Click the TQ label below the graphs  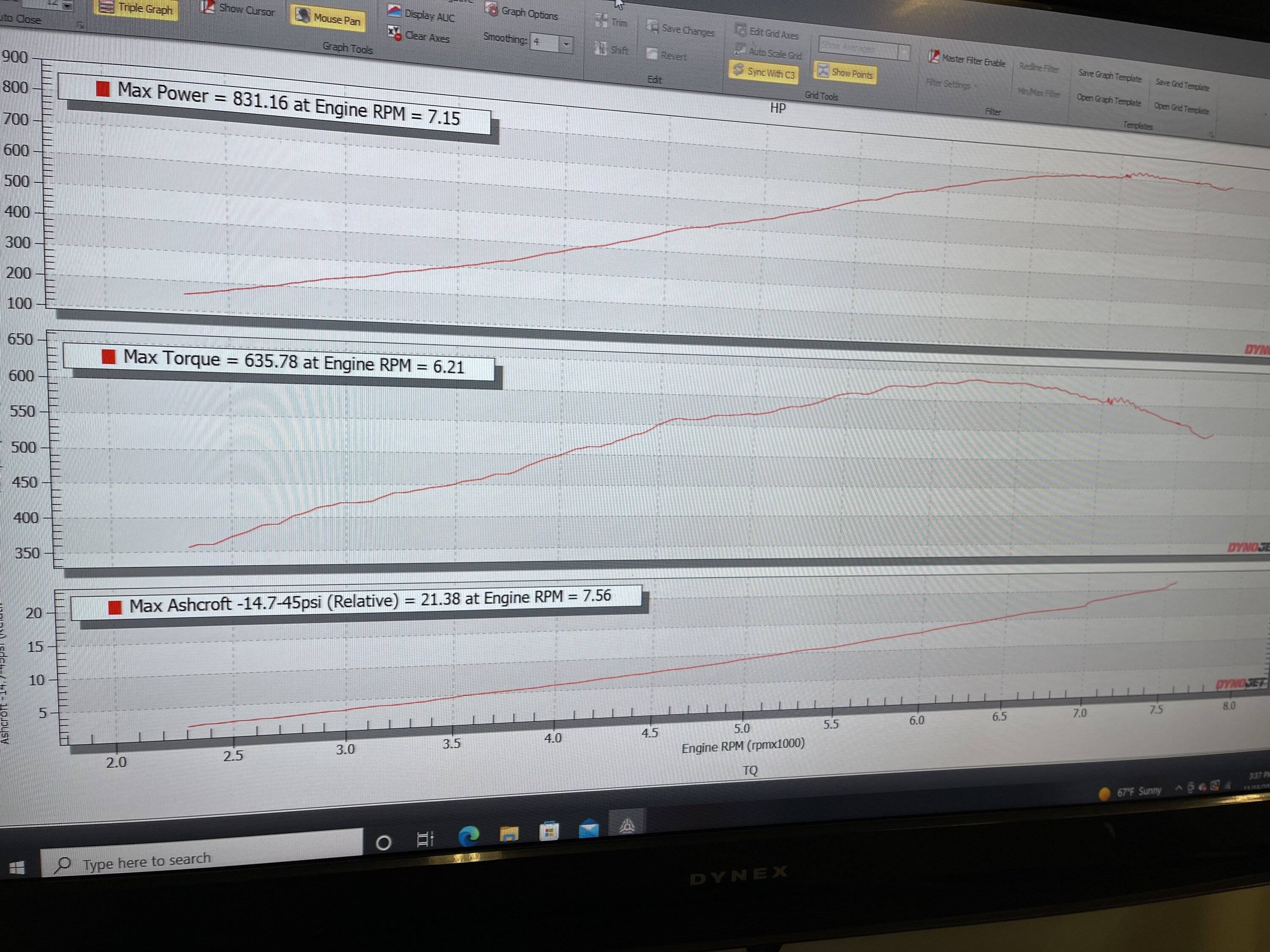(750, 770)
